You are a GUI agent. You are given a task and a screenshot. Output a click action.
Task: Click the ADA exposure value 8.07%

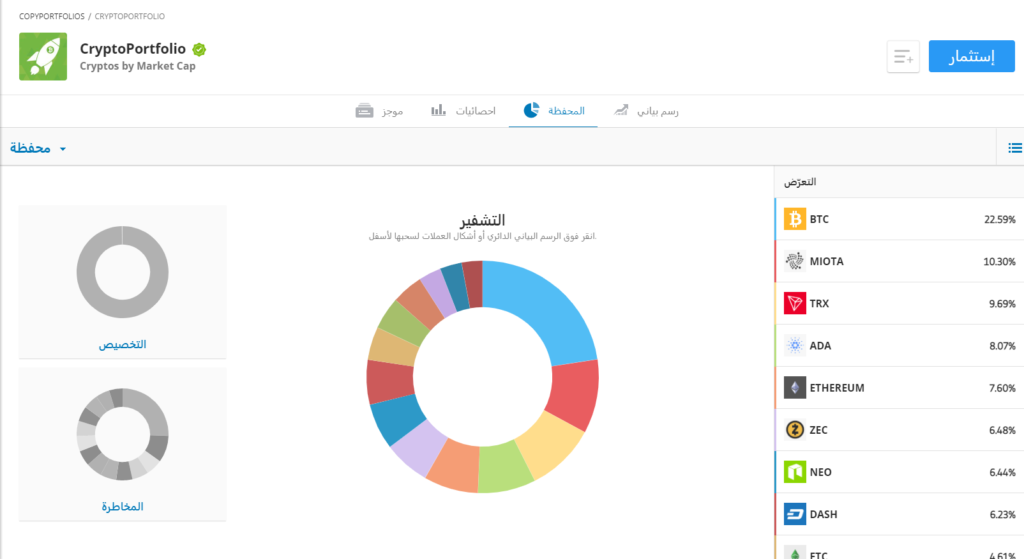pyautogui.click(x=1002, y=345)
